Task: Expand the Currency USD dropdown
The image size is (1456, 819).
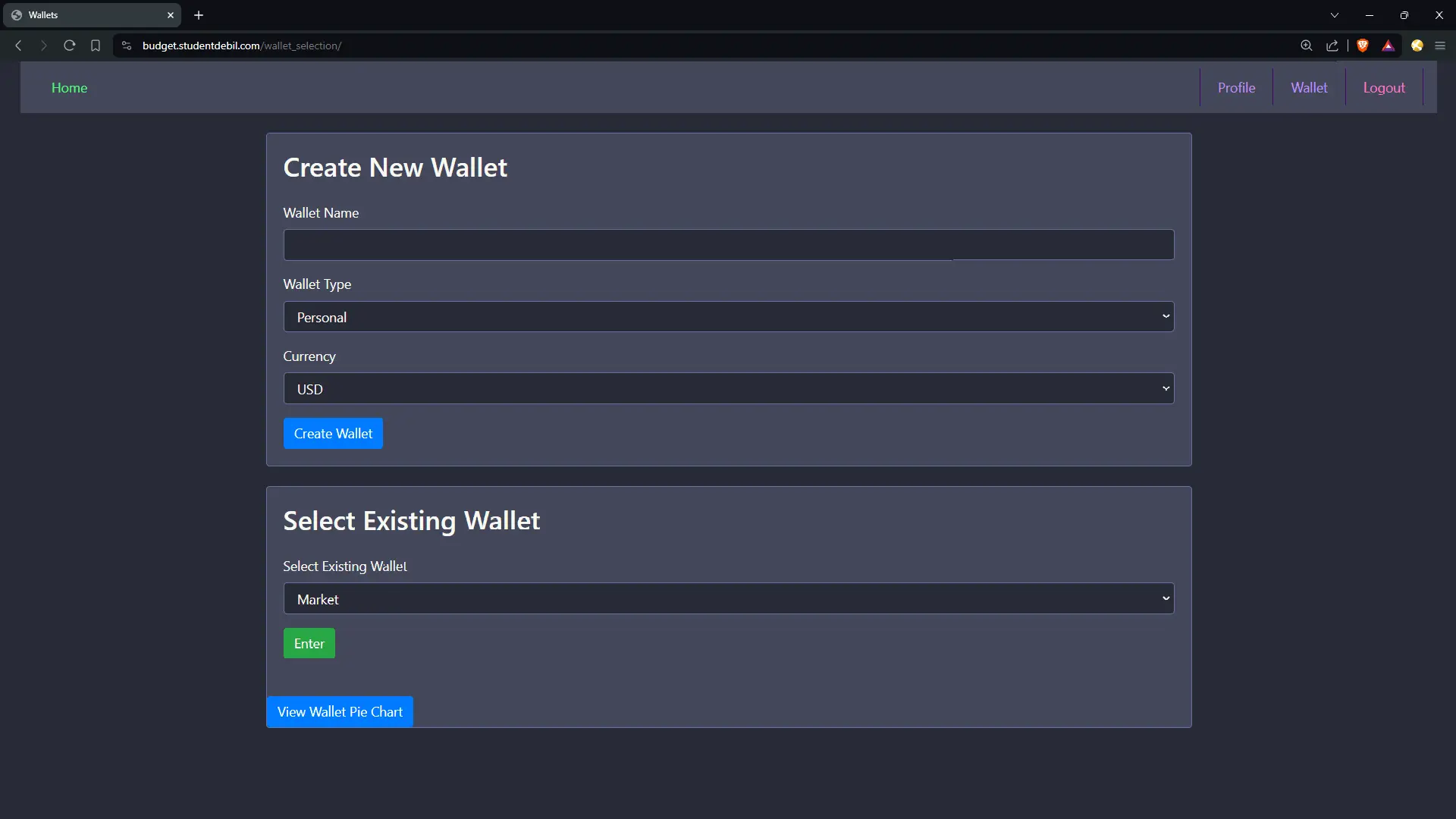Action: click(x=729, y=388)
